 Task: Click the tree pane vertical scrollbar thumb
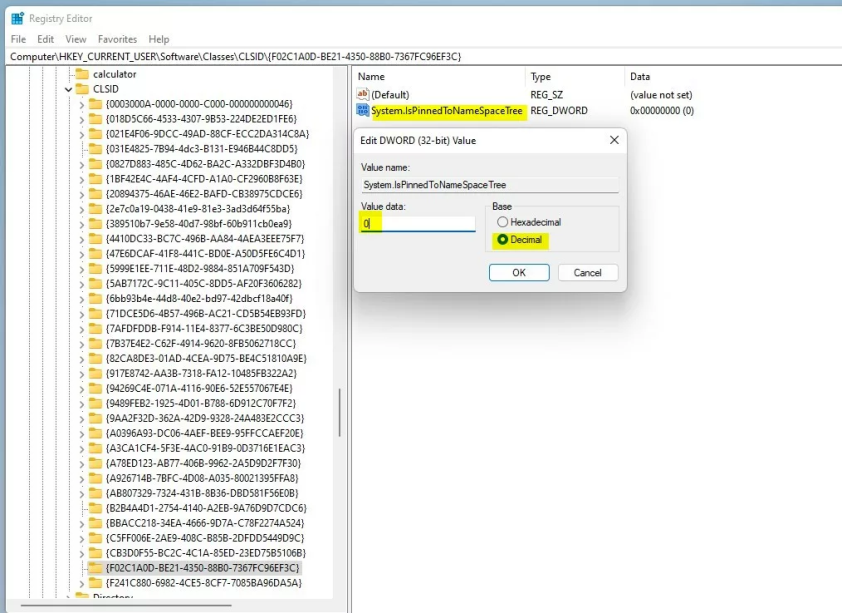click(x=339, y=412)
